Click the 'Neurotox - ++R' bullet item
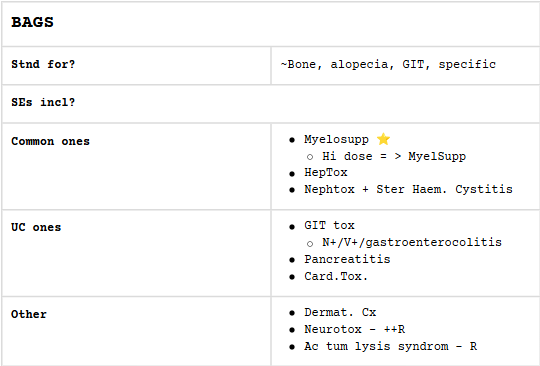Image resolution: width=540 pixels, height=366 pixels. tap(354, 329)
